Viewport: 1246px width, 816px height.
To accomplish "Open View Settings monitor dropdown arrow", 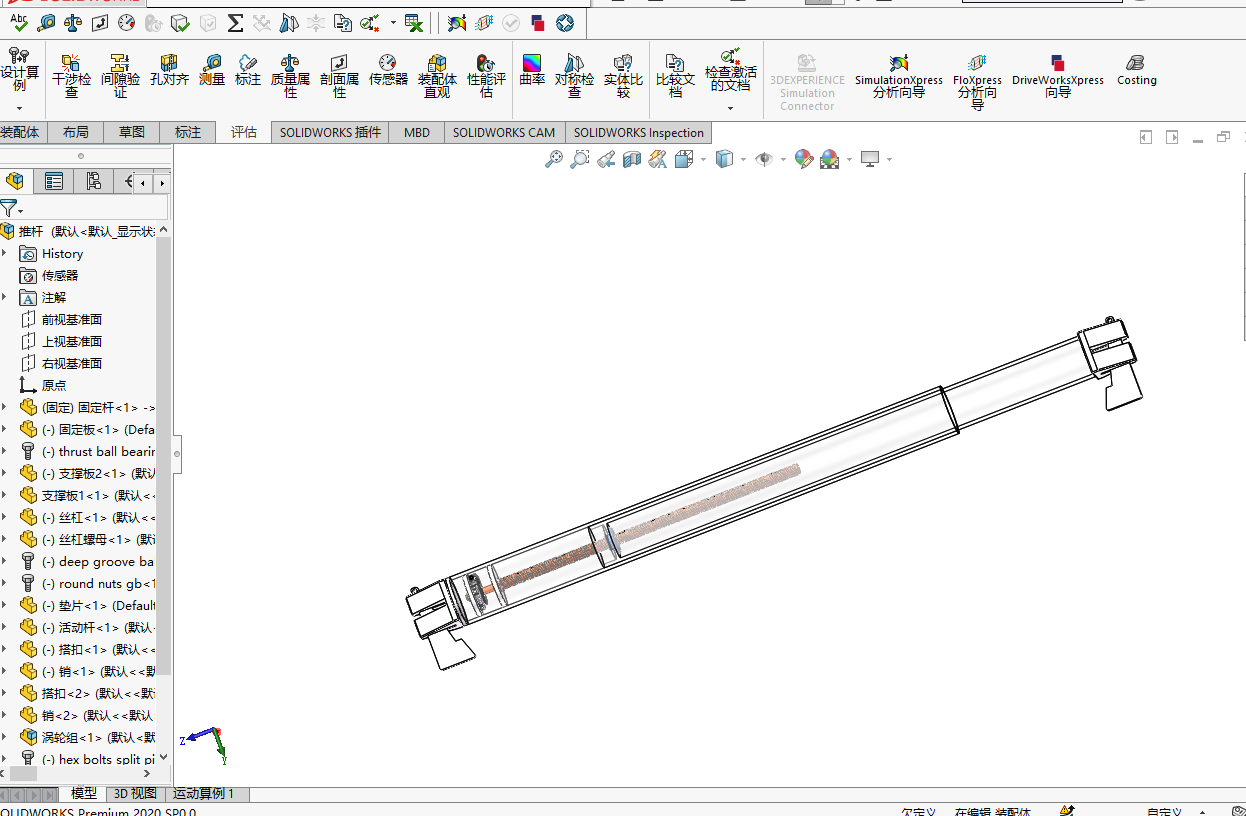I will (888, 160).
